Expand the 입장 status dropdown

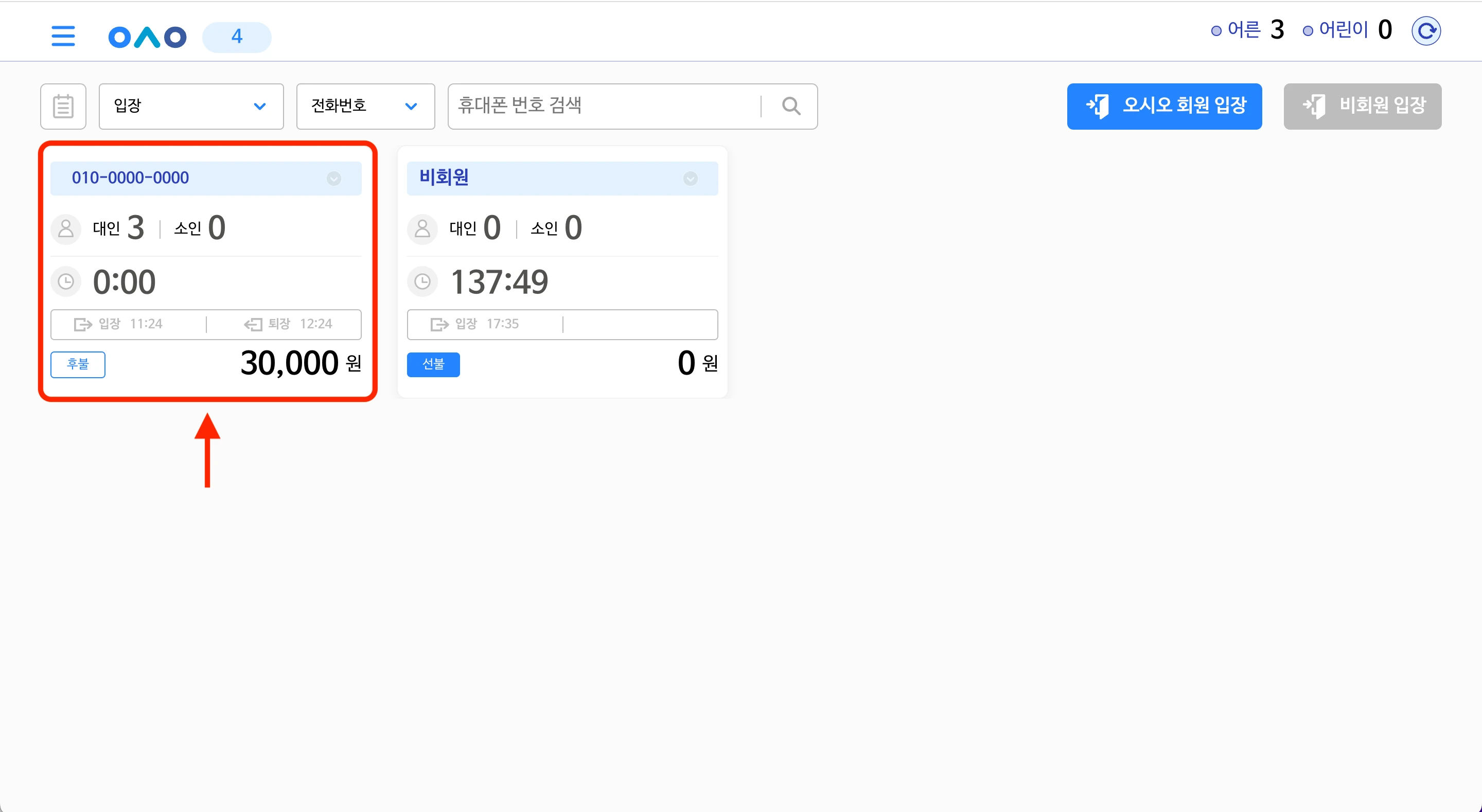click(191, 107)
